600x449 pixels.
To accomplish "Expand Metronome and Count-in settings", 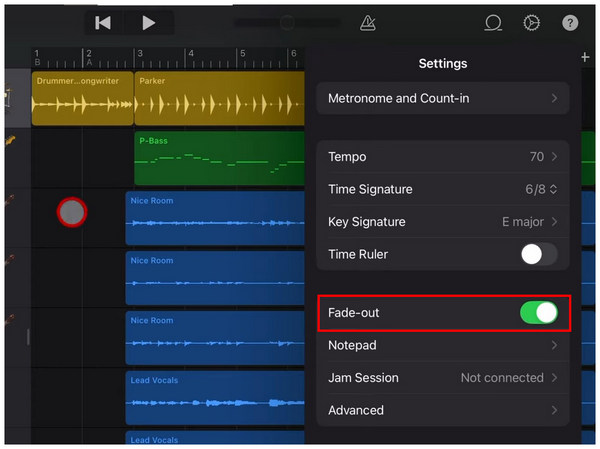I will point(442,99).
